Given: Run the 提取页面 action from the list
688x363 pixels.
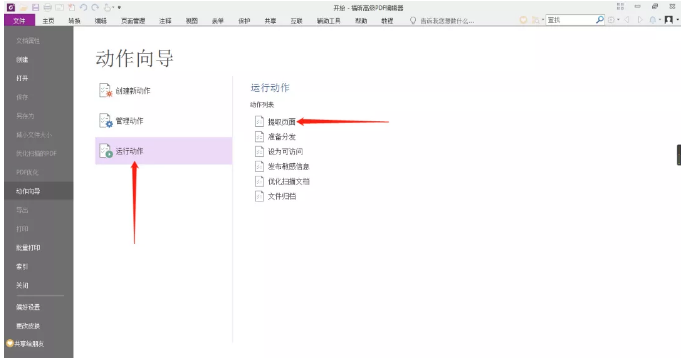Looking at the screenshot, I should [276, 122].
